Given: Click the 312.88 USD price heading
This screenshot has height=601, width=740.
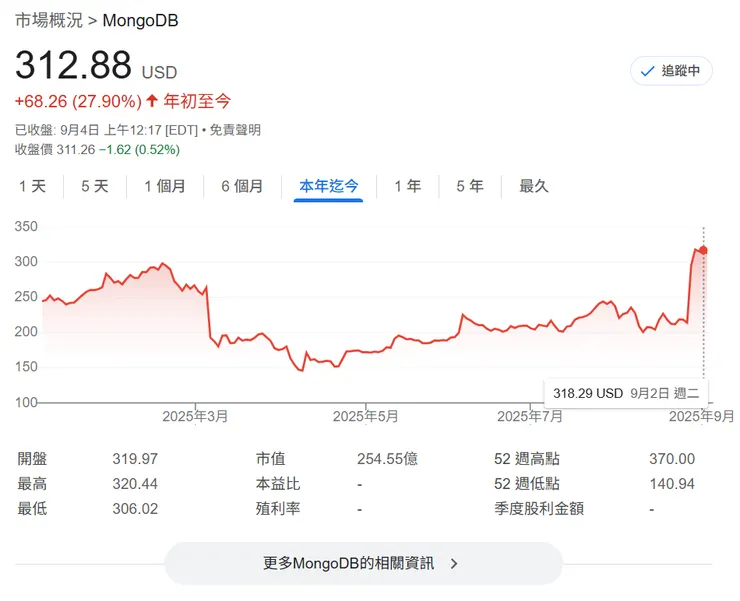Looking at the screenshot, I should coord(95,67).
